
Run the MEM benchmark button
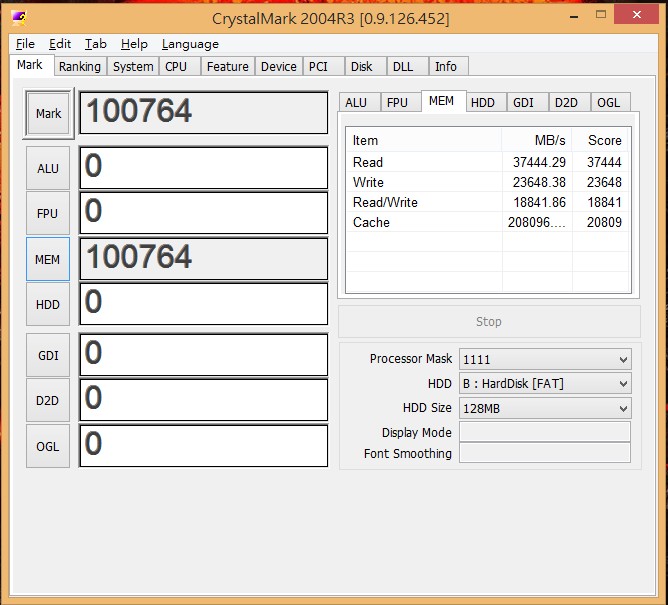click(x=48, y=259)
